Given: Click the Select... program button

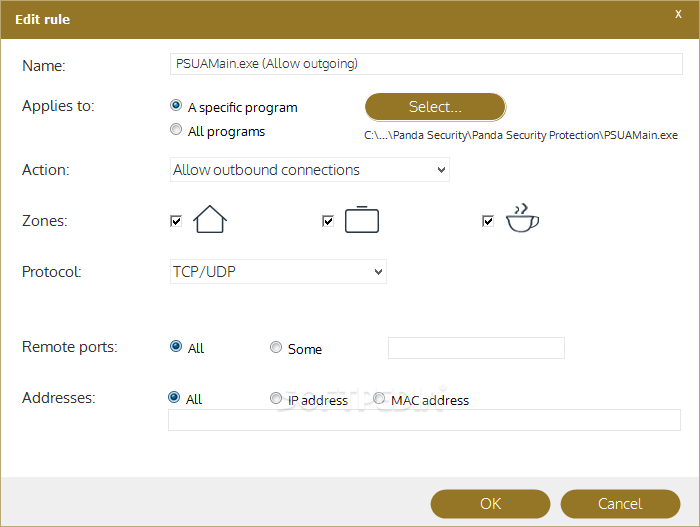Looking at the screenshot, I should click(435, 107).
